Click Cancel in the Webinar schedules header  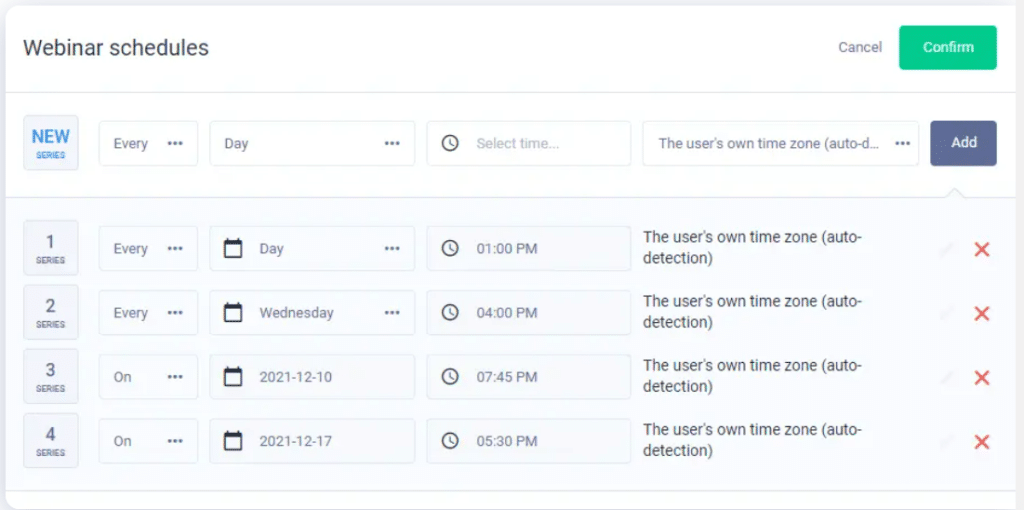click(x=860, y=48)
